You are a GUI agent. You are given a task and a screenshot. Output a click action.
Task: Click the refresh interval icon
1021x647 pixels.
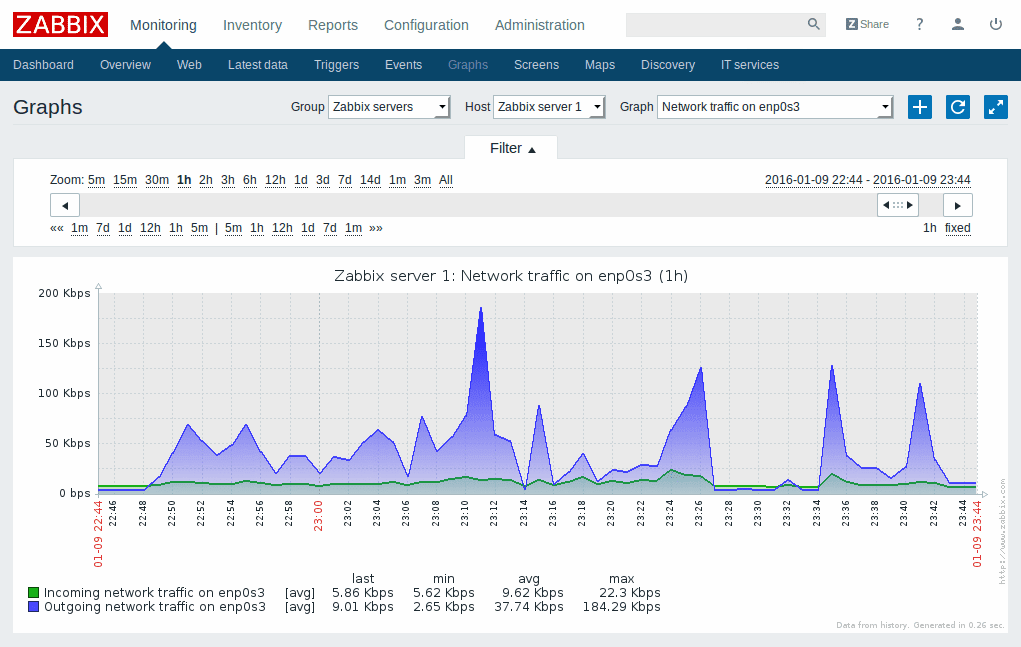(x=957, y=107)
